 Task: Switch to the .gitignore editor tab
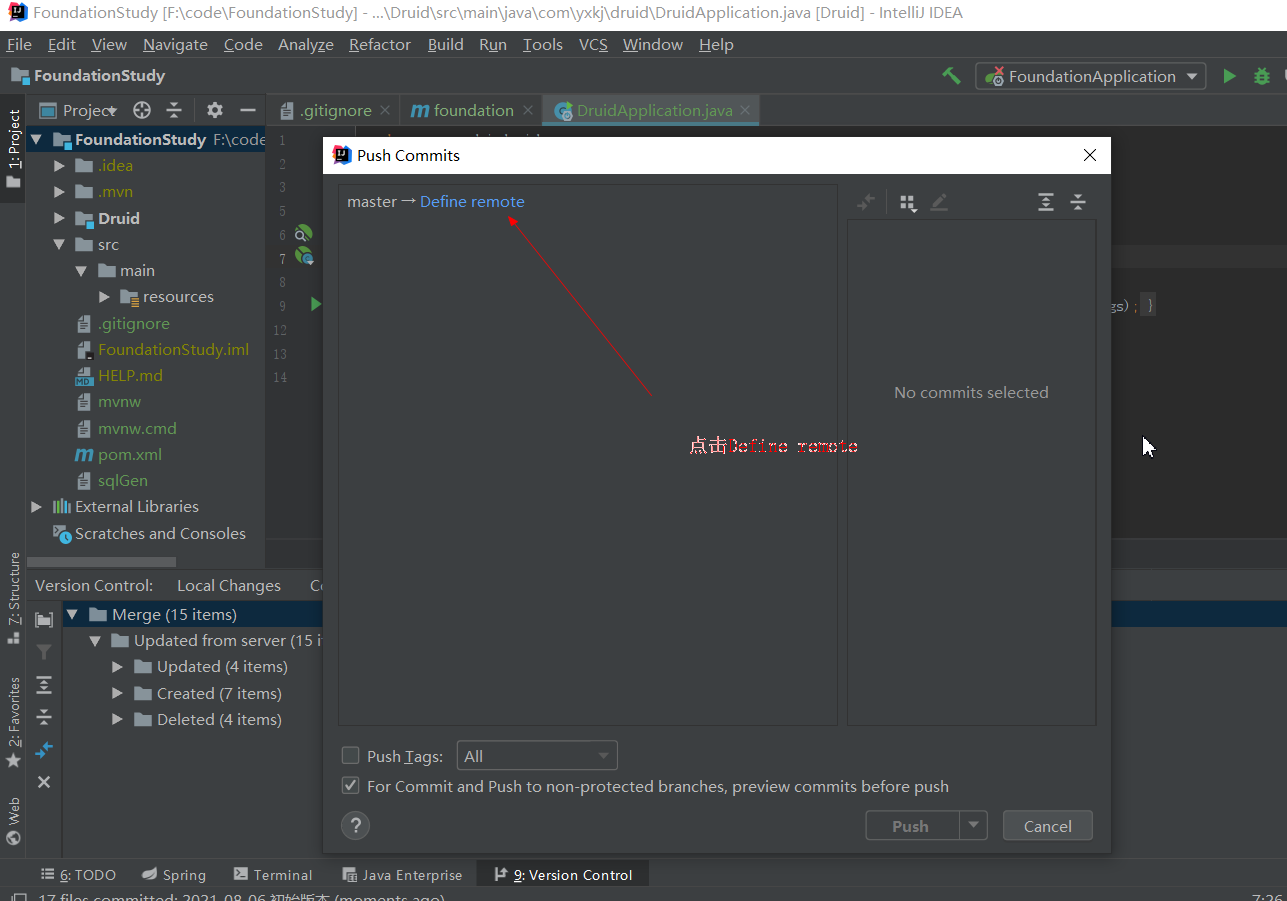336,111
